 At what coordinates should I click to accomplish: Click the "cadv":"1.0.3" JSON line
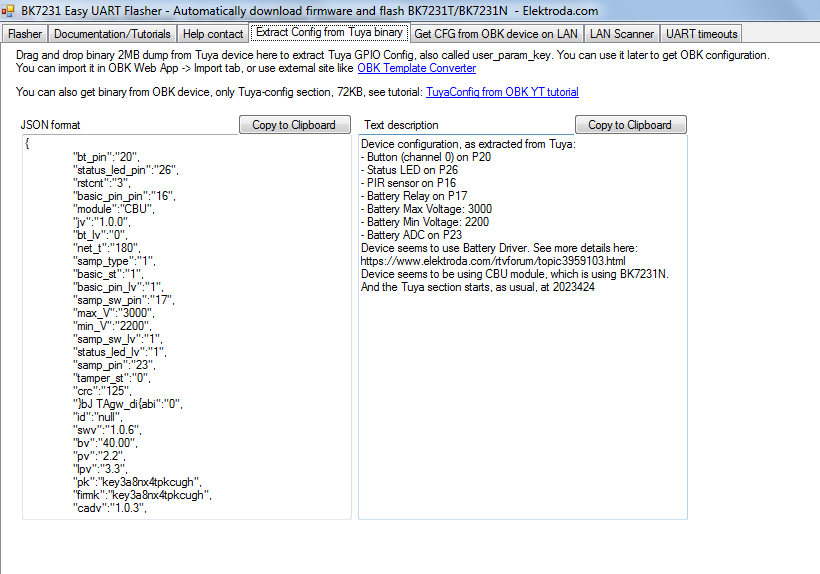110,508
